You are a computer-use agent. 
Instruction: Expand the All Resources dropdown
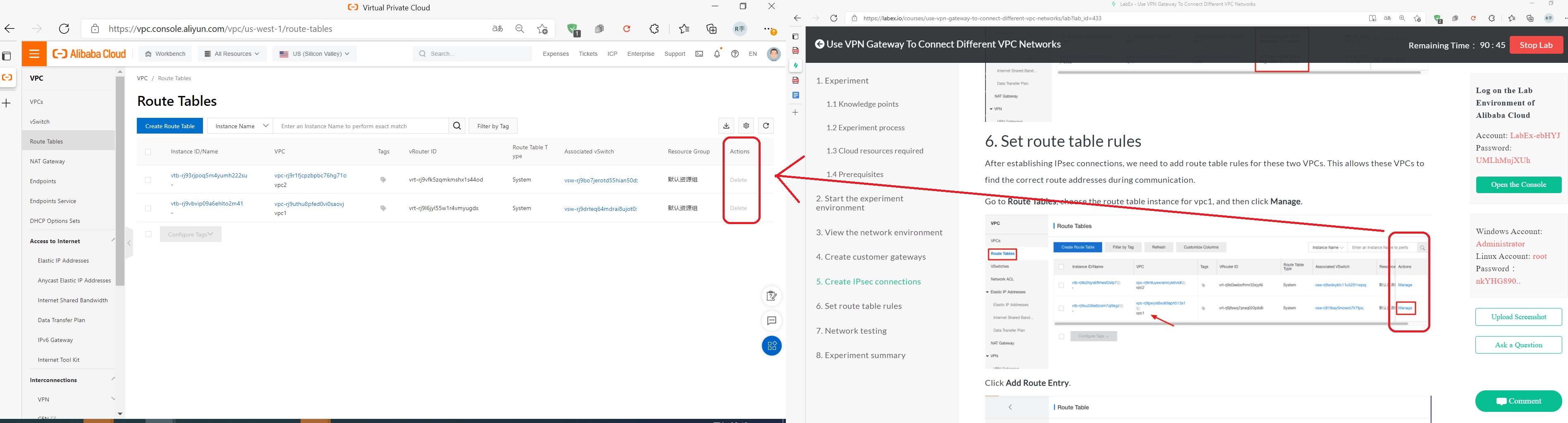tap(232, 54)
